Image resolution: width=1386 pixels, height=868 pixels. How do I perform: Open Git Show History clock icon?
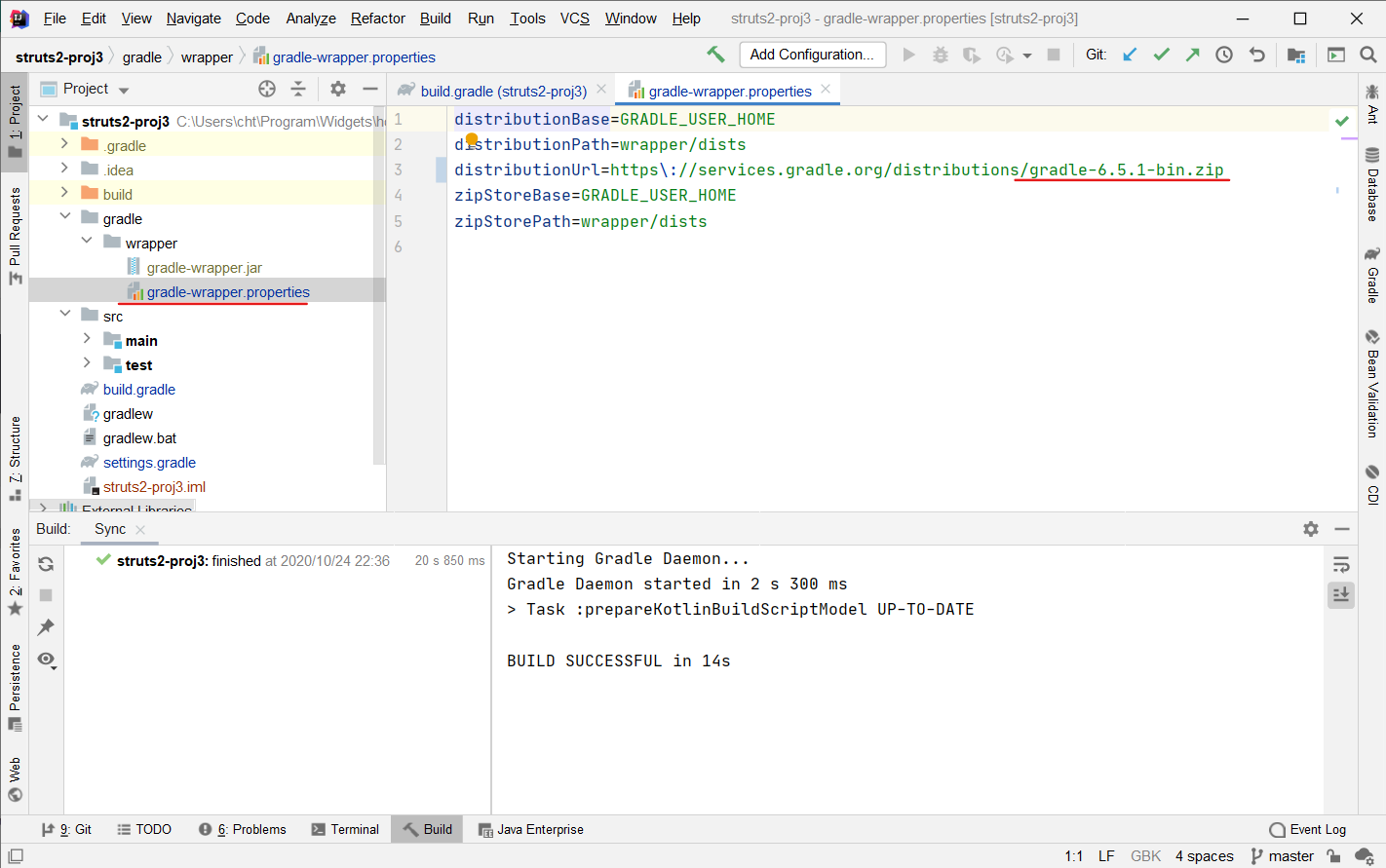(1224, 55)
